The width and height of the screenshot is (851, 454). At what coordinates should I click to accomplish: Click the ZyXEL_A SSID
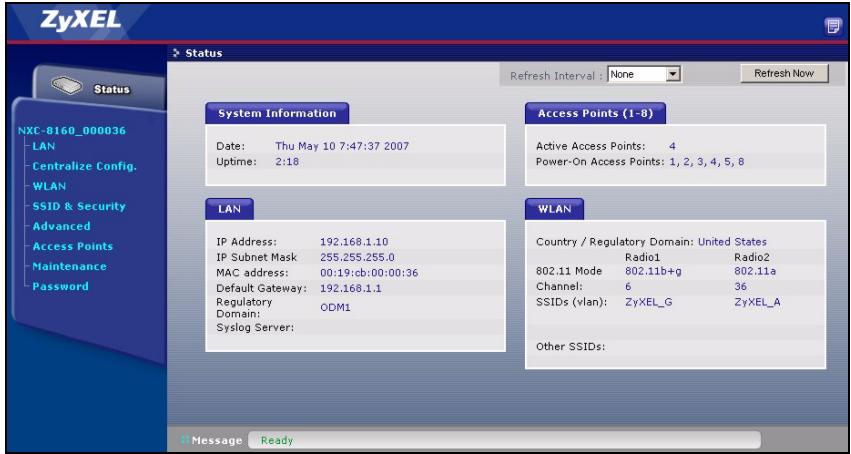[757, 303]
